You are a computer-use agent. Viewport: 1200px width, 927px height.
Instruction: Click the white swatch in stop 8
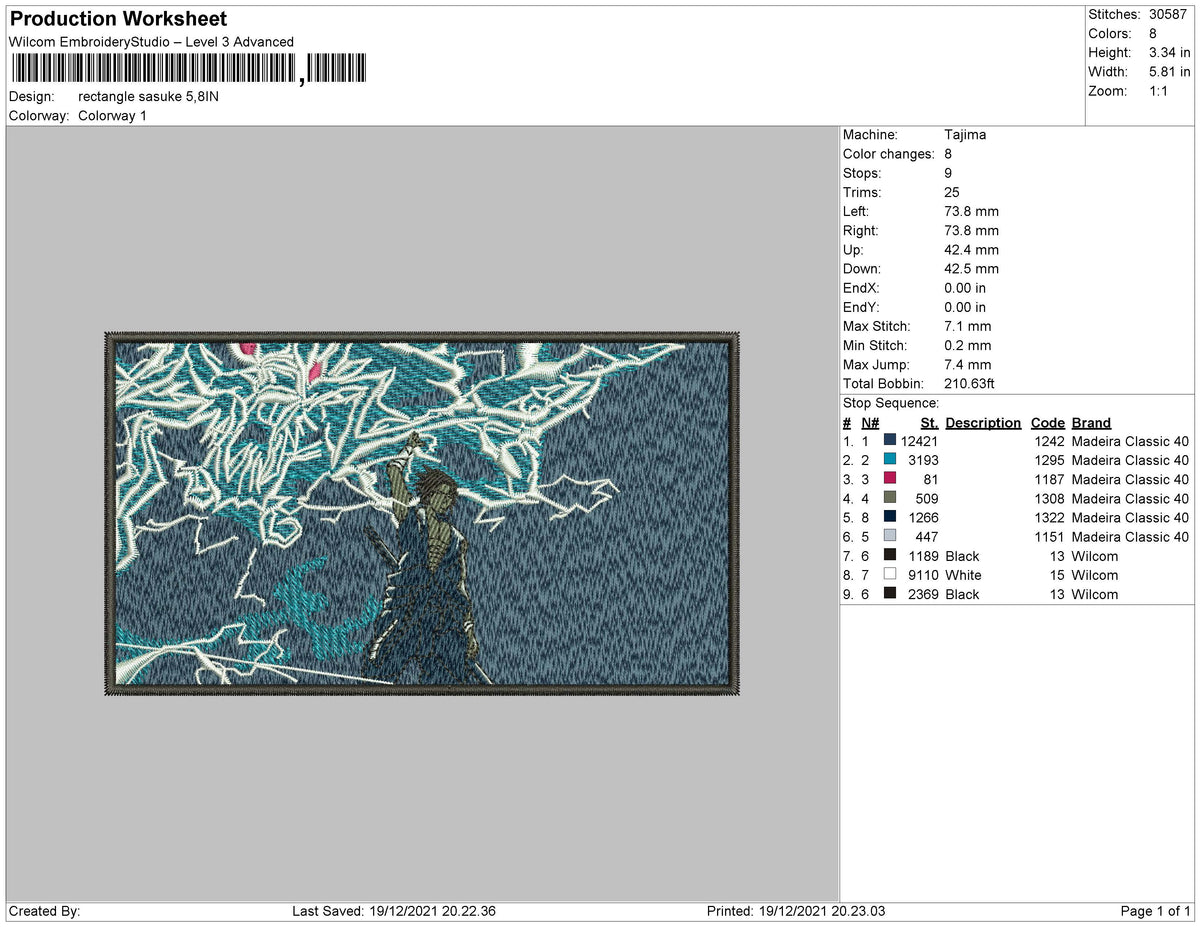(890, 575)
